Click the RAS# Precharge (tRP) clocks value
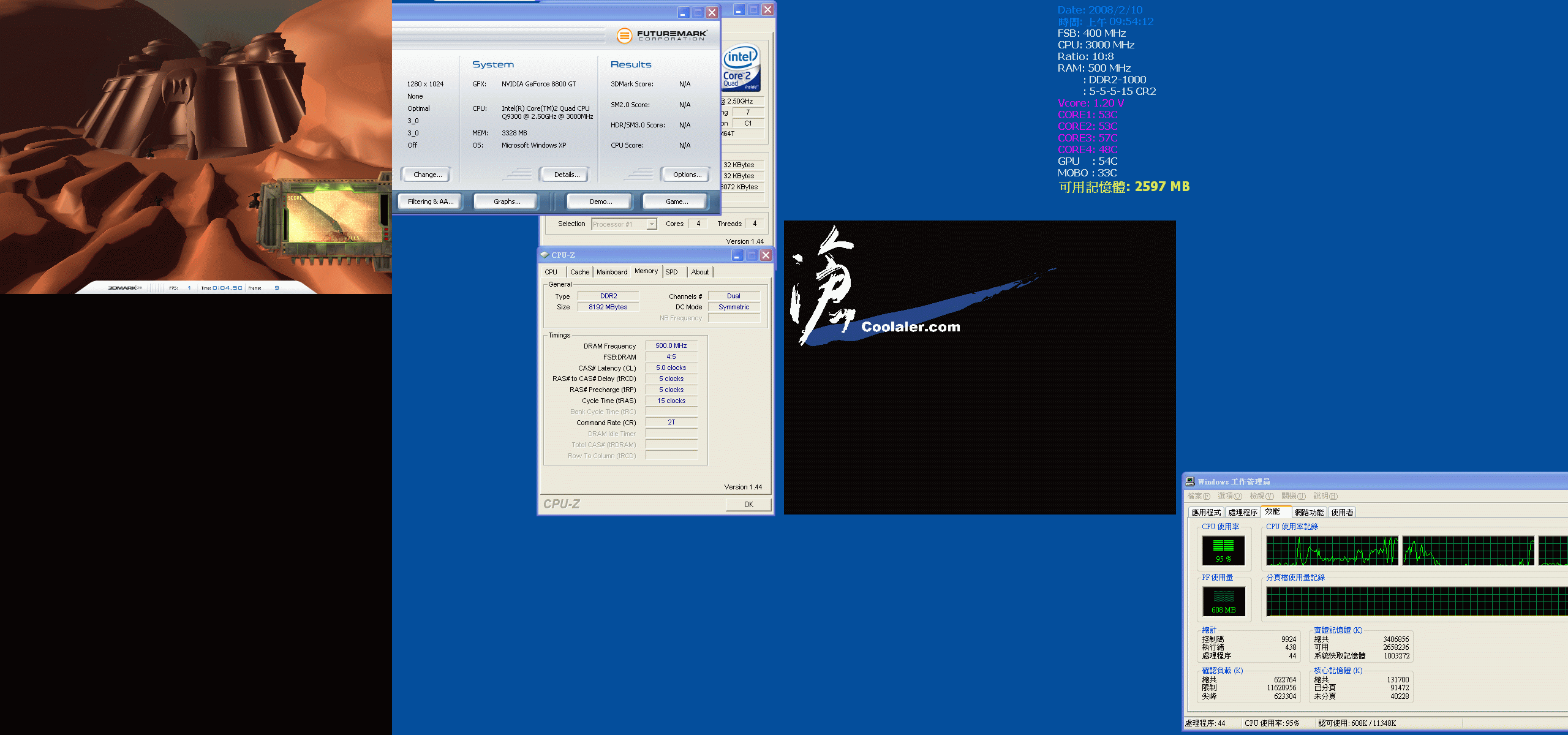Screen dimensions: 1568x735 coord(671,390)
